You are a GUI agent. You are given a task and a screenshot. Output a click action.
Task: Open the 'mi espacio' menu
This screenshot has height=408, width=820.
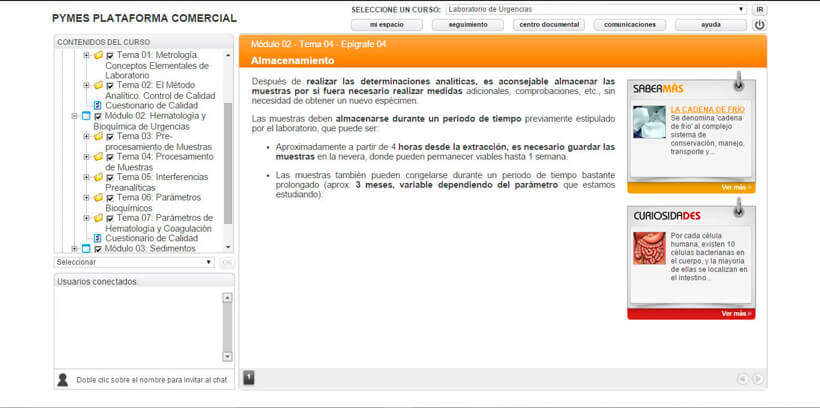pos(387,25)
